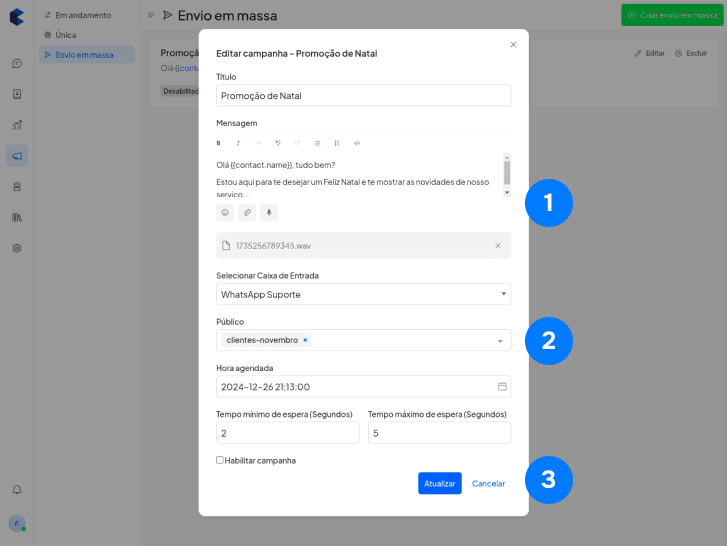This screenshot has height=546, width=728.
Task: Open the user profile avatar
Action: click(x=17, y=524)
